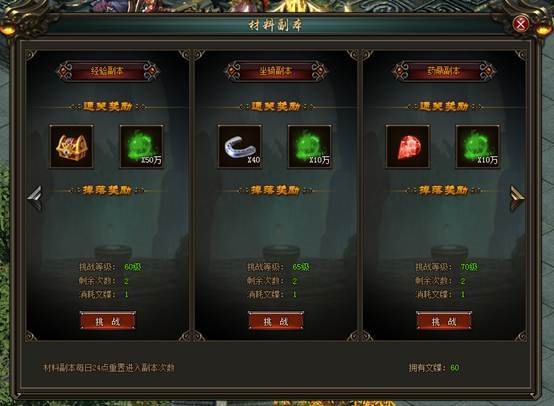
Task: Click the 通关奖励 heading in 经验副本
Action: [x=108, y=106]
